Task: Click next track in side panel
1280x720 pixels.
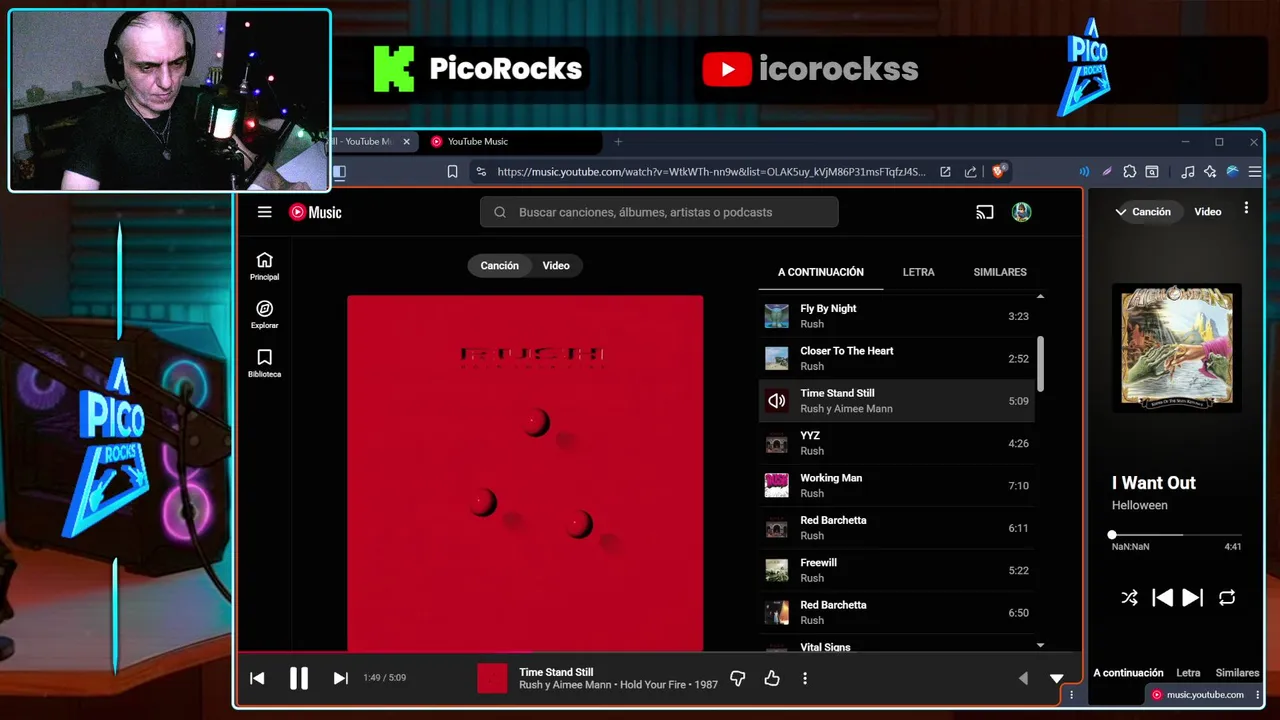Action: (1192, 598)
